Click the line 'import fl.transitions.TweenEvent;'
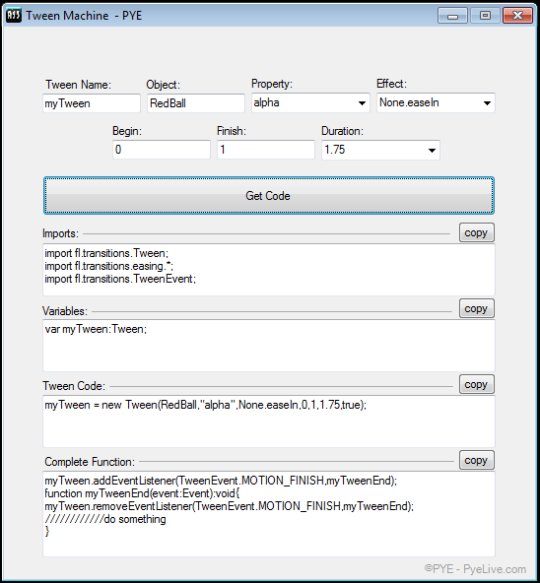540x583 pixels. 120,279
